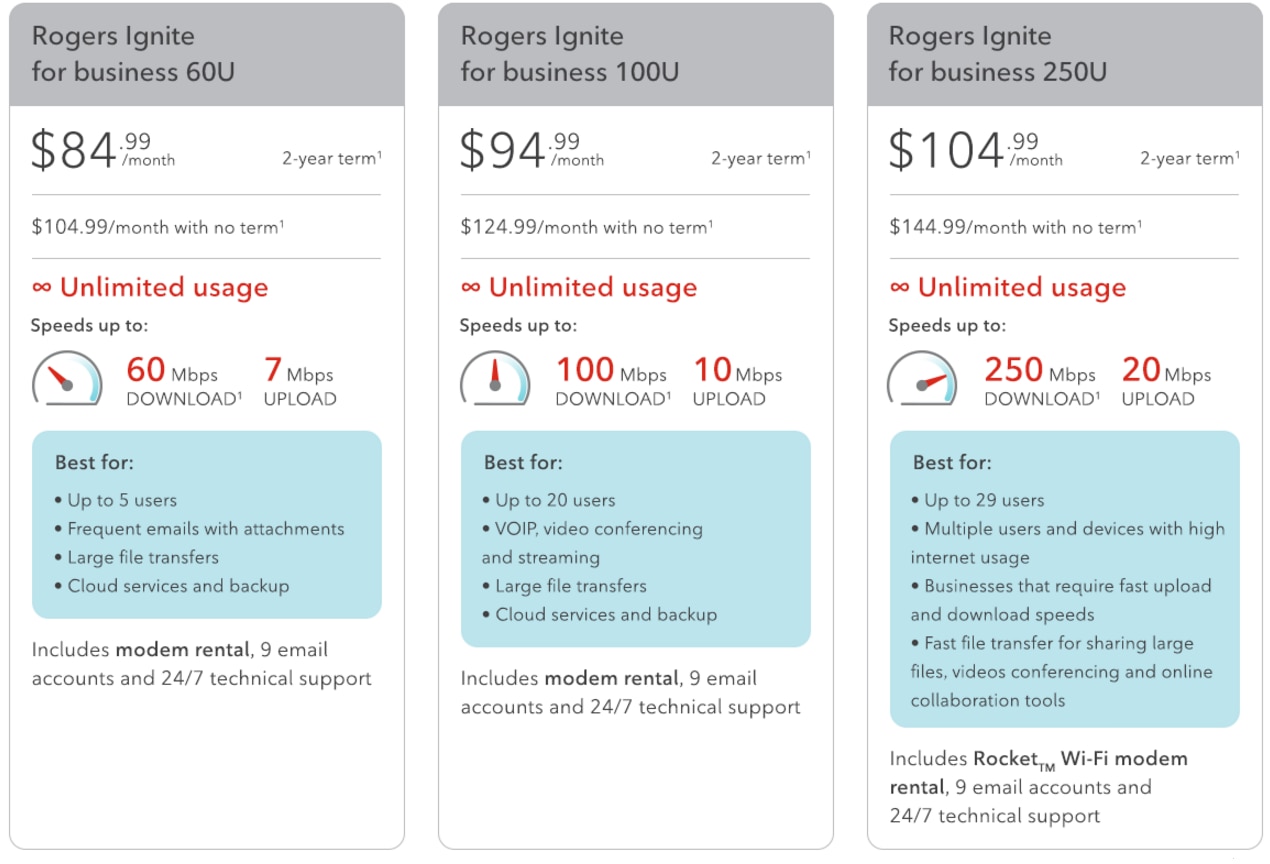Click the $94.99/month price
This screenshot has height=864, width=1270.
[532, 150]
